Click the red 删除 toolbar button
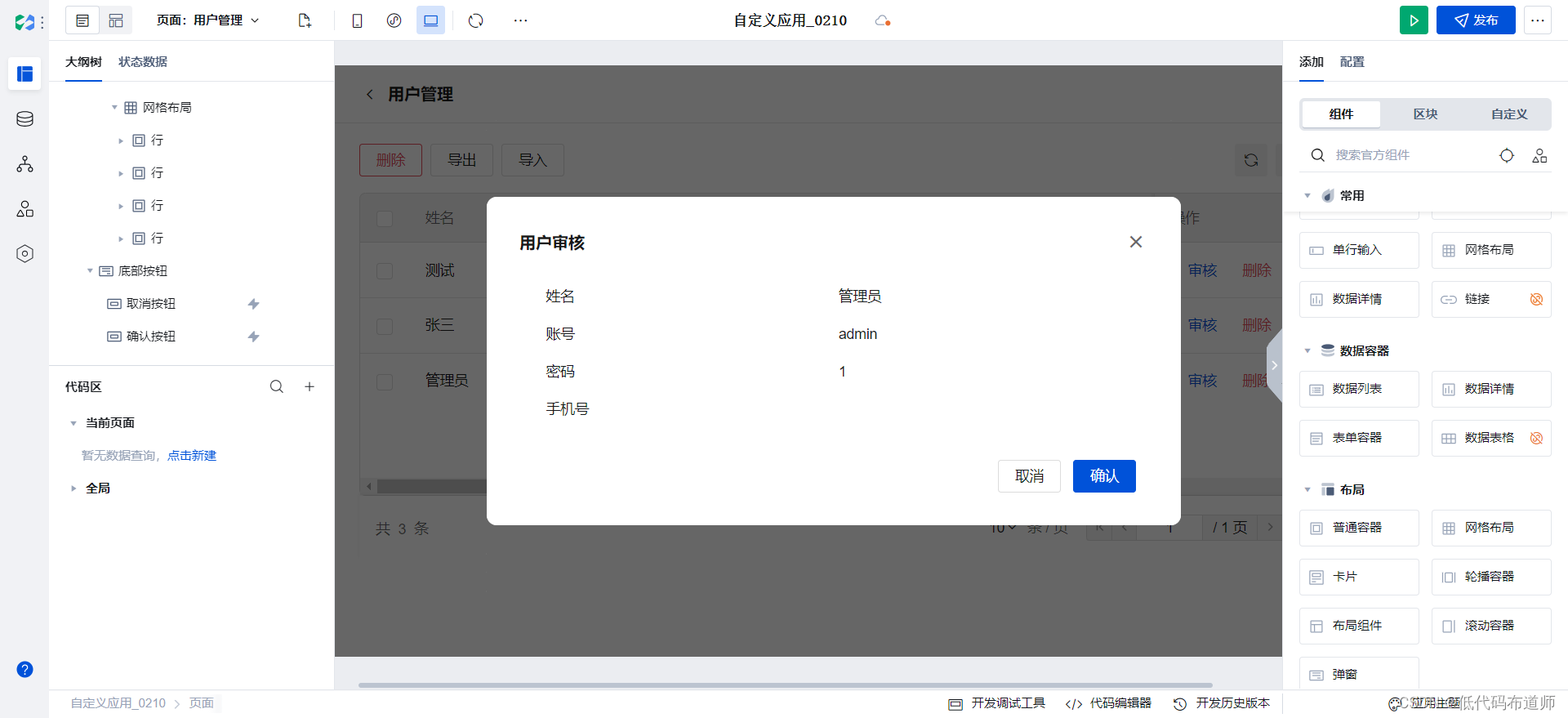This screenshot has width=1568, height=718. coord(390,160)
